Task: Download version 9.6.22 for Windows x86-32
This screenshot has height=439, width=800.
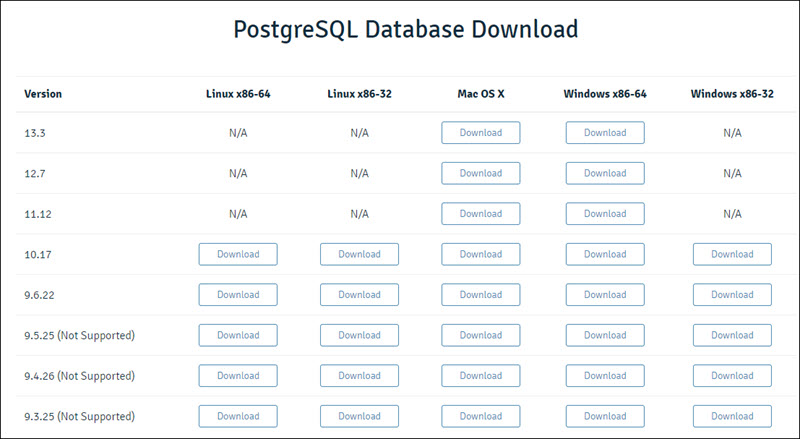Action: tap(732, 295)
